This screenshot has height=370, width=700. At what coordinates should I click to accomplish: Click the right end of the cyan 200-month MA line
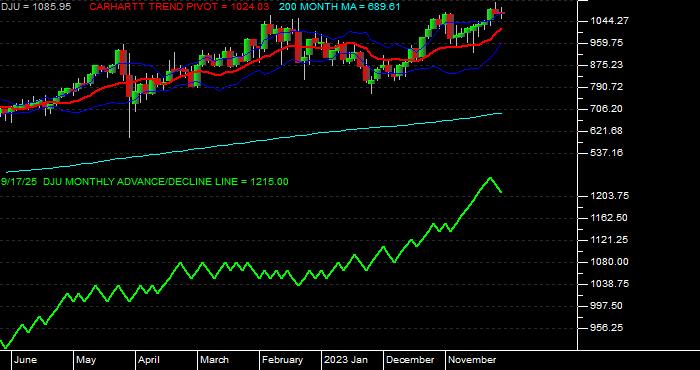(501, 113)
